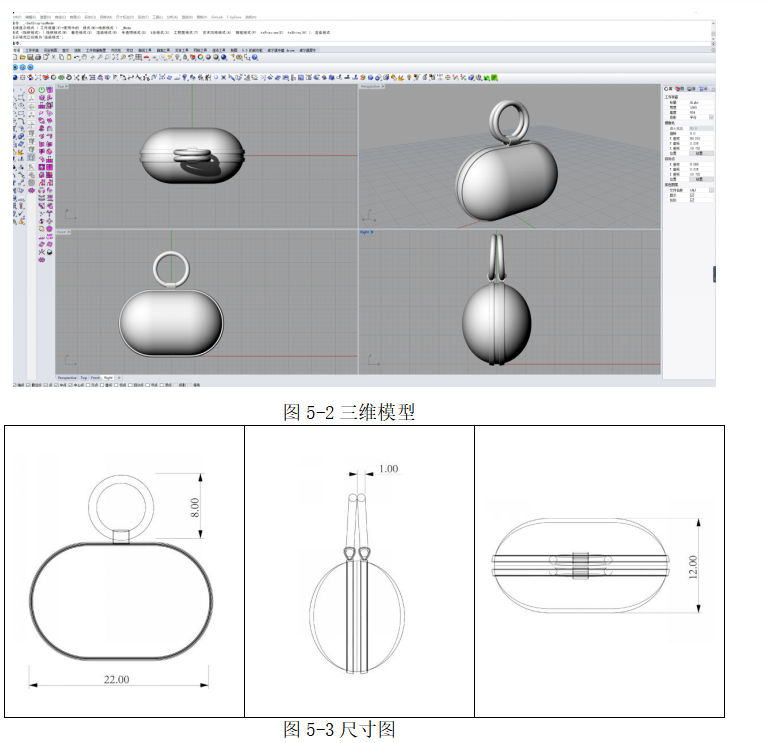
Task: Open the 投影 projection dropdown
Action: click(712, 117)
